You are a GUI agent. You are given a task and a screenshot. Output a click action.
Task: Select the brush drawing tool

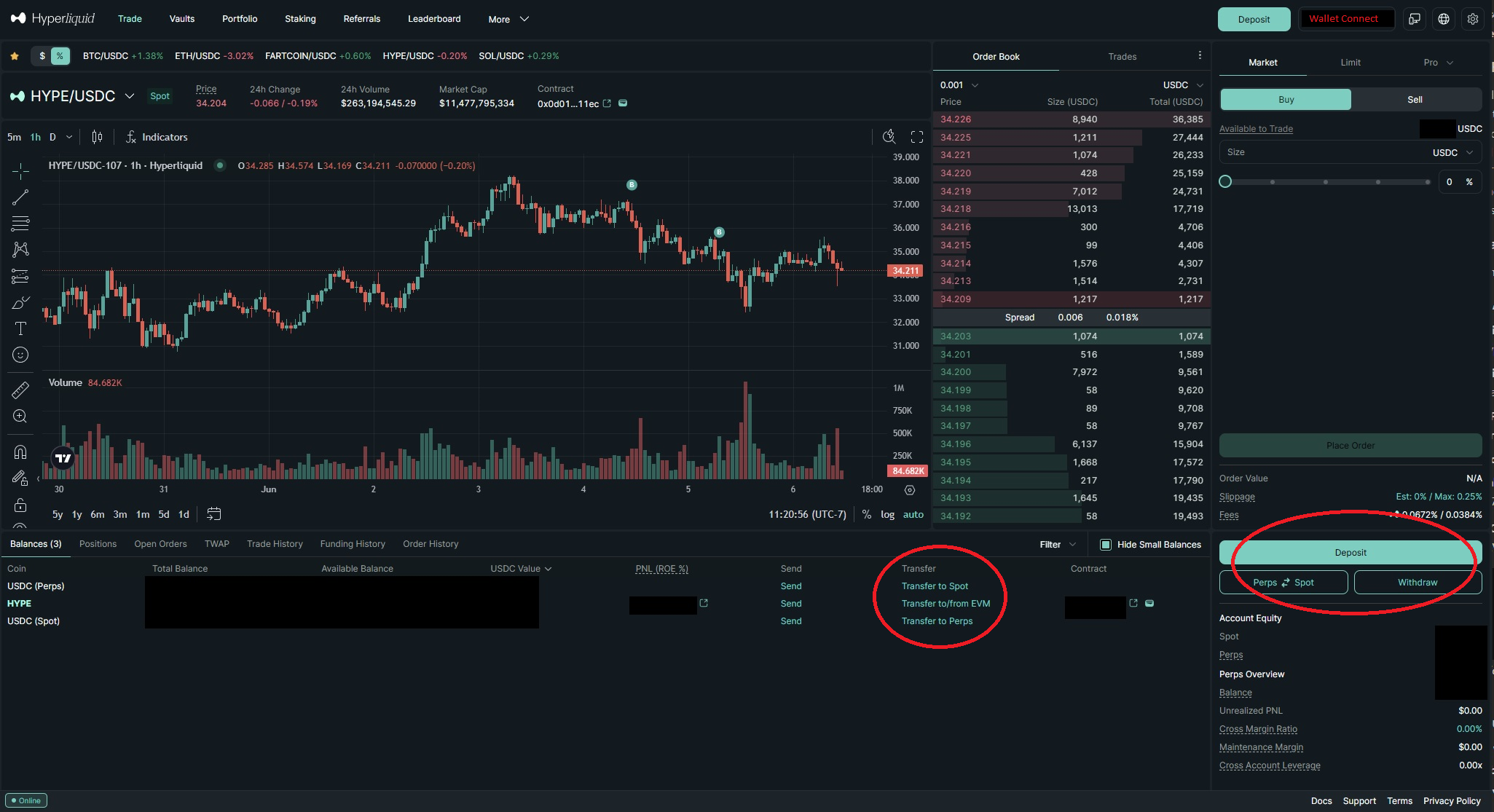20,302
